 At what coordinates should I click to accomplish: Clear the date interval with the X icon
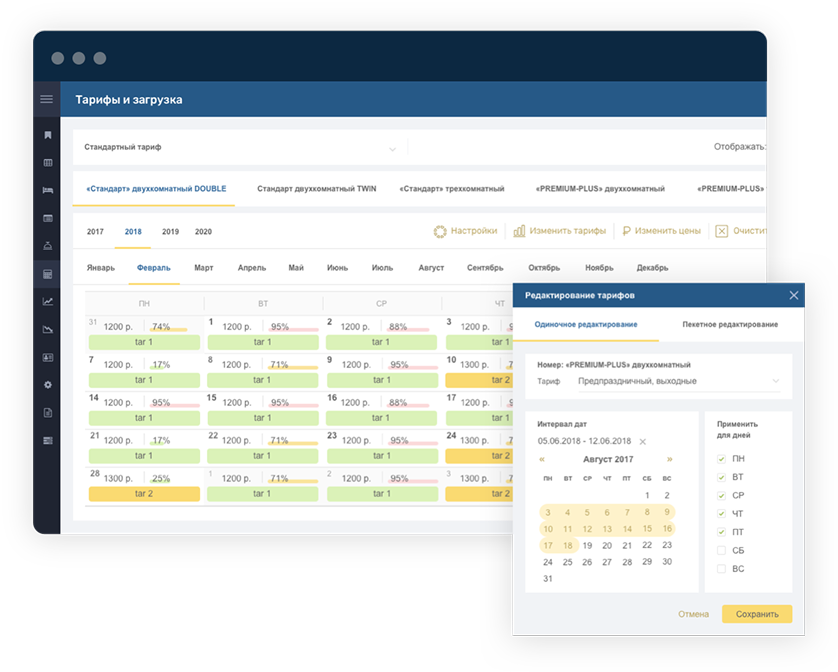[x=643, y=441]
